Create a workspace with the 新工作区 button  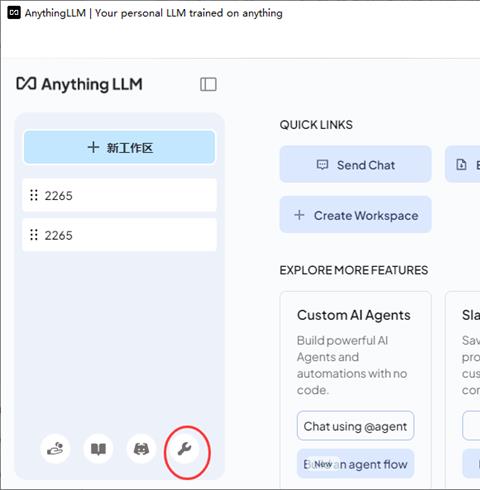pyautogui.click(x=119, y=147)
